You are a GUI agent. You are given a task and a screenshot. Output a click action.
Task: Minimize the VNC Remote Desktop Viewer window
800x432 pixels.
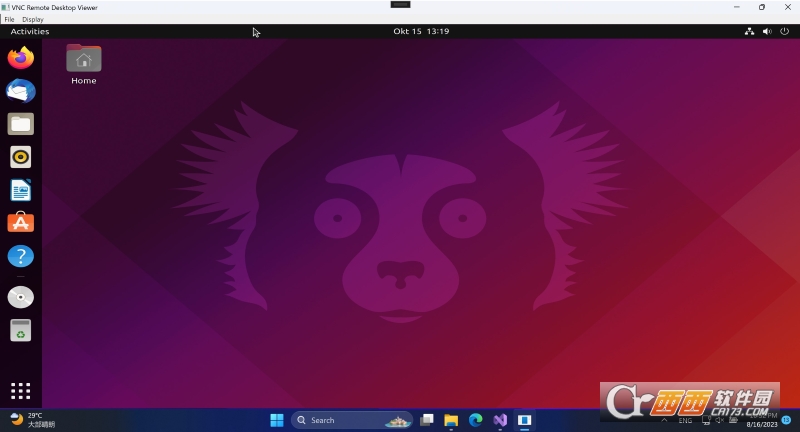(736, 7)
